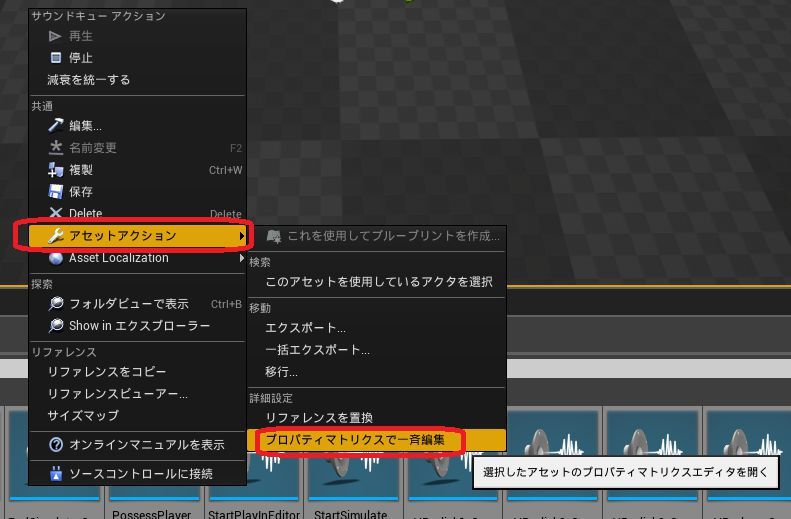This screenshot has height=519, width=791.
Task: Open the Asset Localization menu entry
Action: [137, 258]
